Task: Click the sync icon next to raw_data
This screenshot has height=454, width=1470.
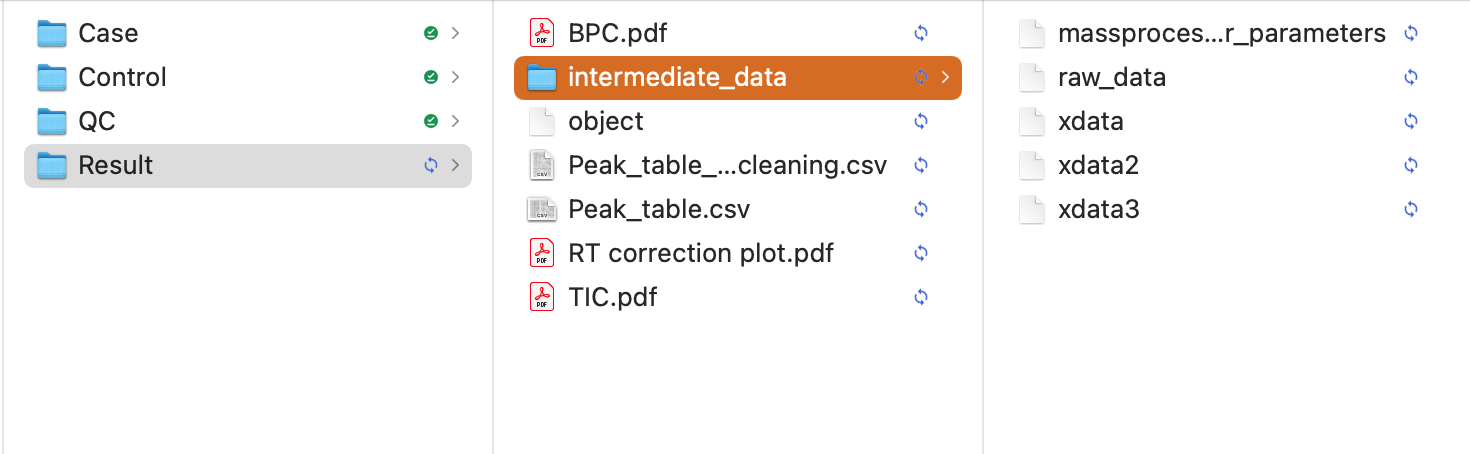Action: coord(1411,77)
